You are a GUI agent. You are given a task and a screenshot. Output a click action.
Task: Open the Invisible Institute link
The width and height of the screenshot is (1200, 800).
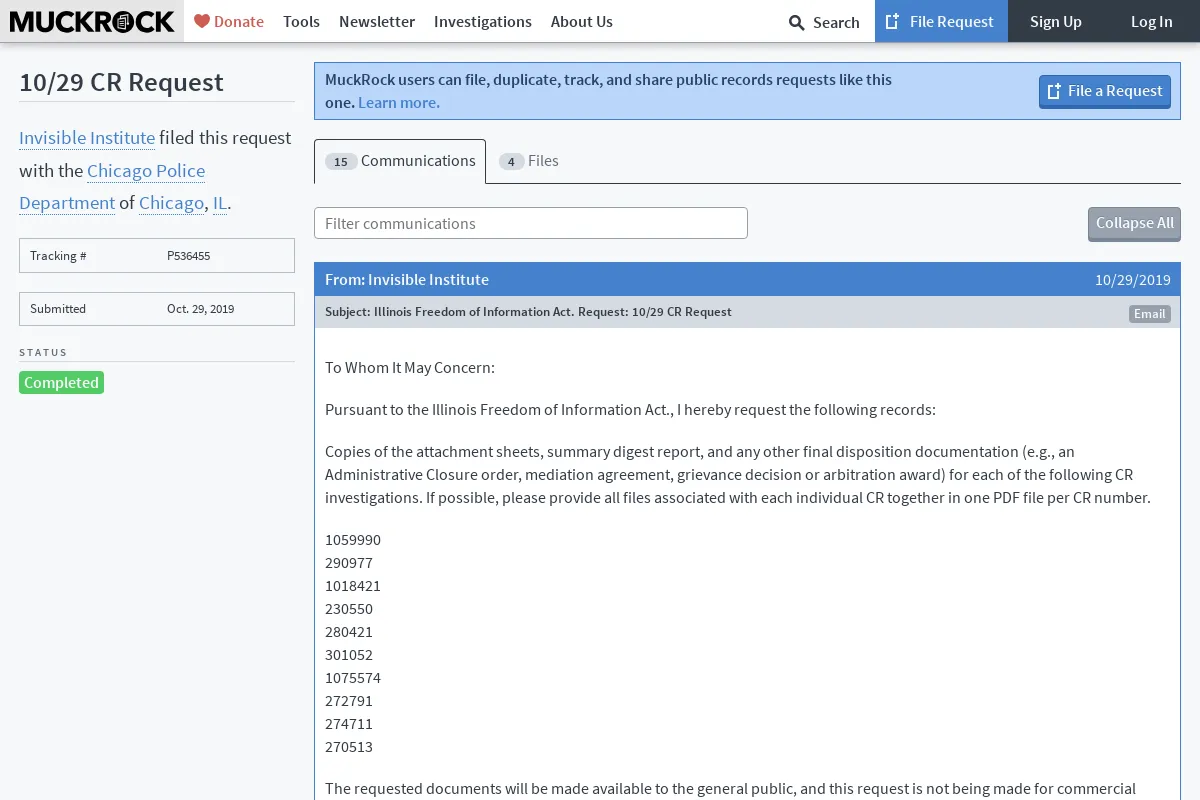pos(87,138)
